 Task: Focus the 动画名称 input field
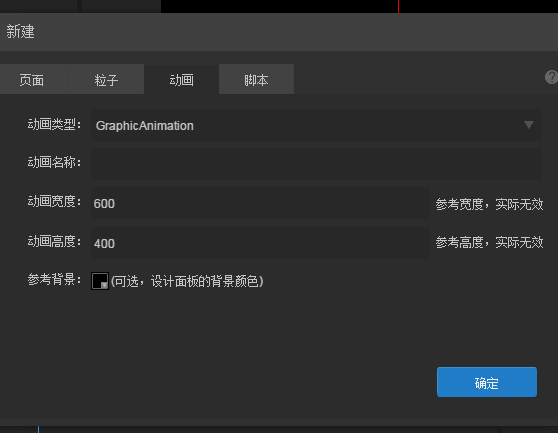coord(316,164)
